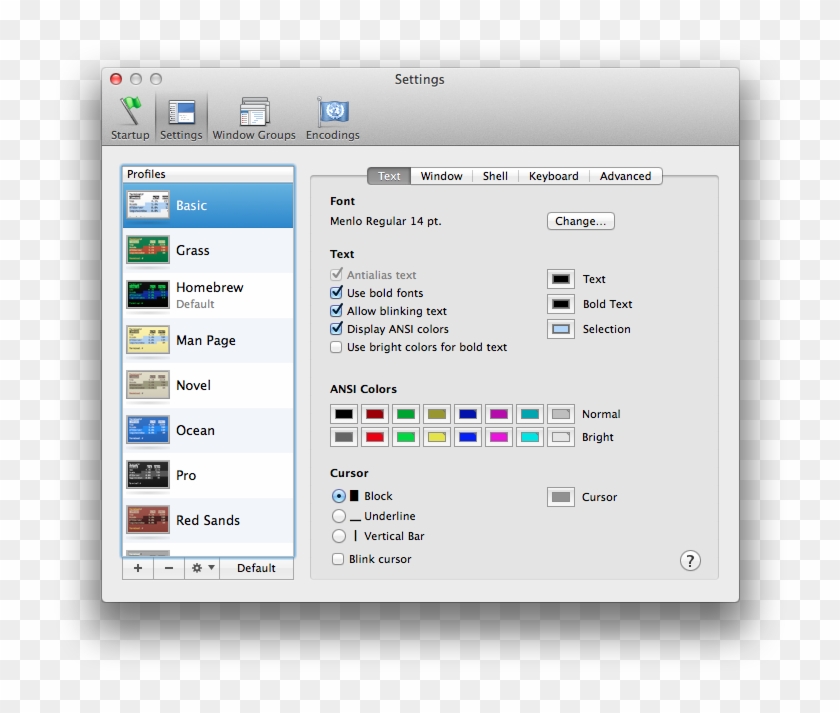This screenshot has height=713, width=840.
Task: Set selected profile as Default
Action: coord(256,568)
